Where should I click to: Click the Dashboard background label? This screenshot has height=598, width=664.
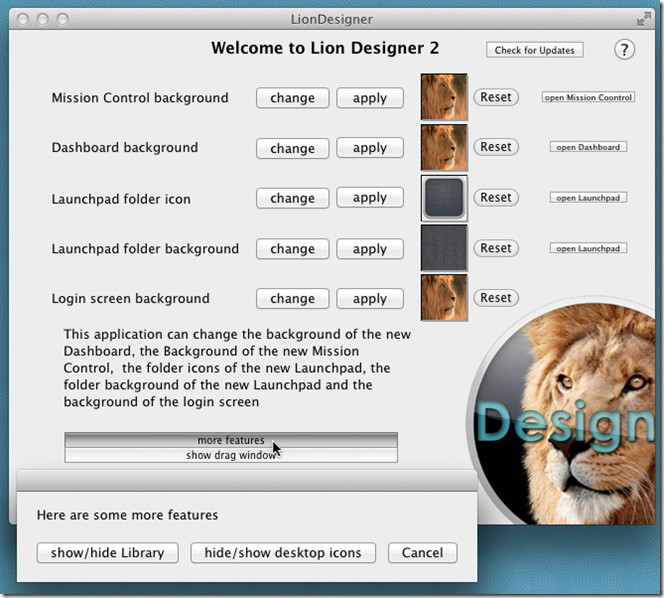tap(124, 147)
